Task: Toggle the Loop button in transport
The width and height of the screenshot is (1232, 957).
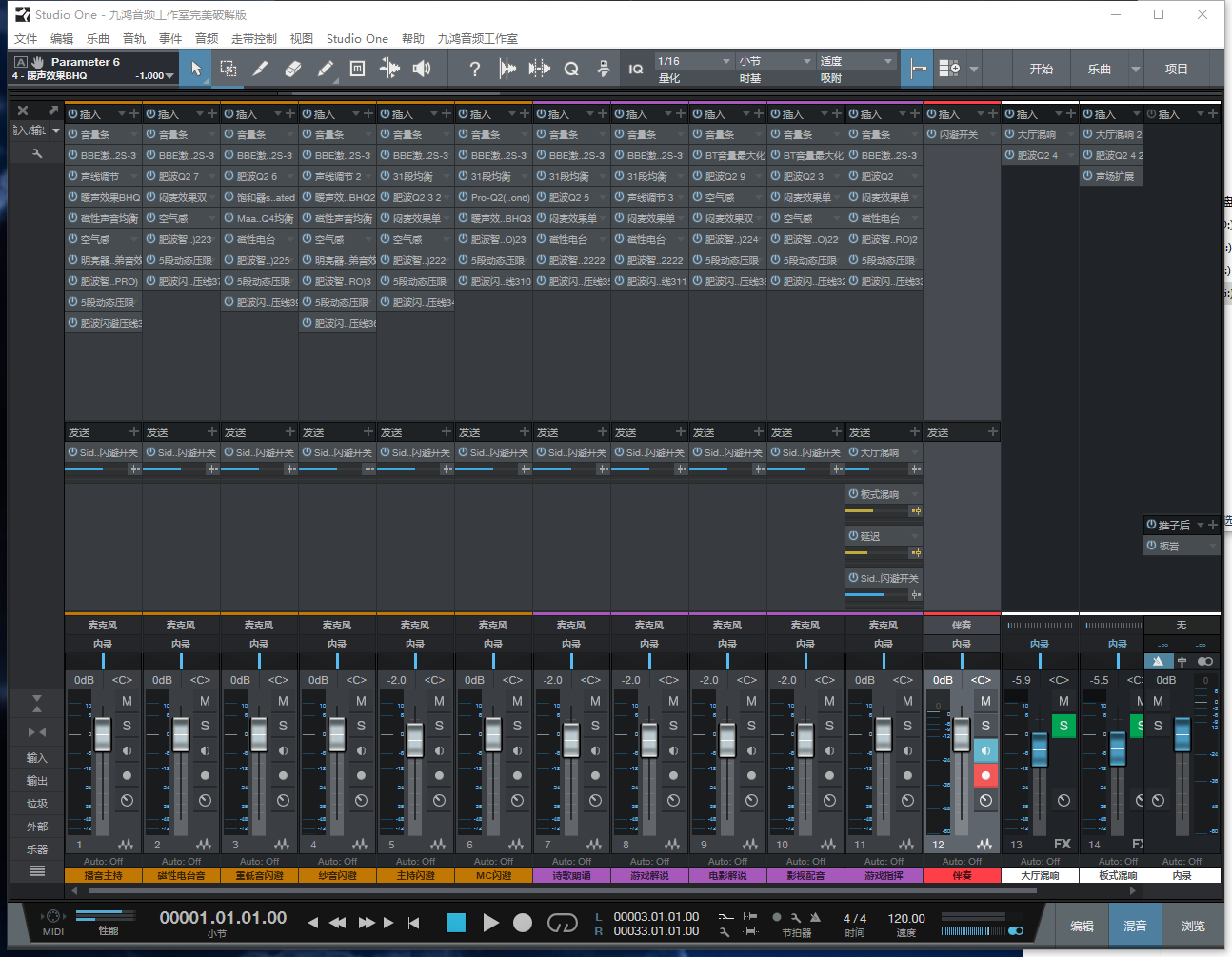Action: (x=562, y=922)
